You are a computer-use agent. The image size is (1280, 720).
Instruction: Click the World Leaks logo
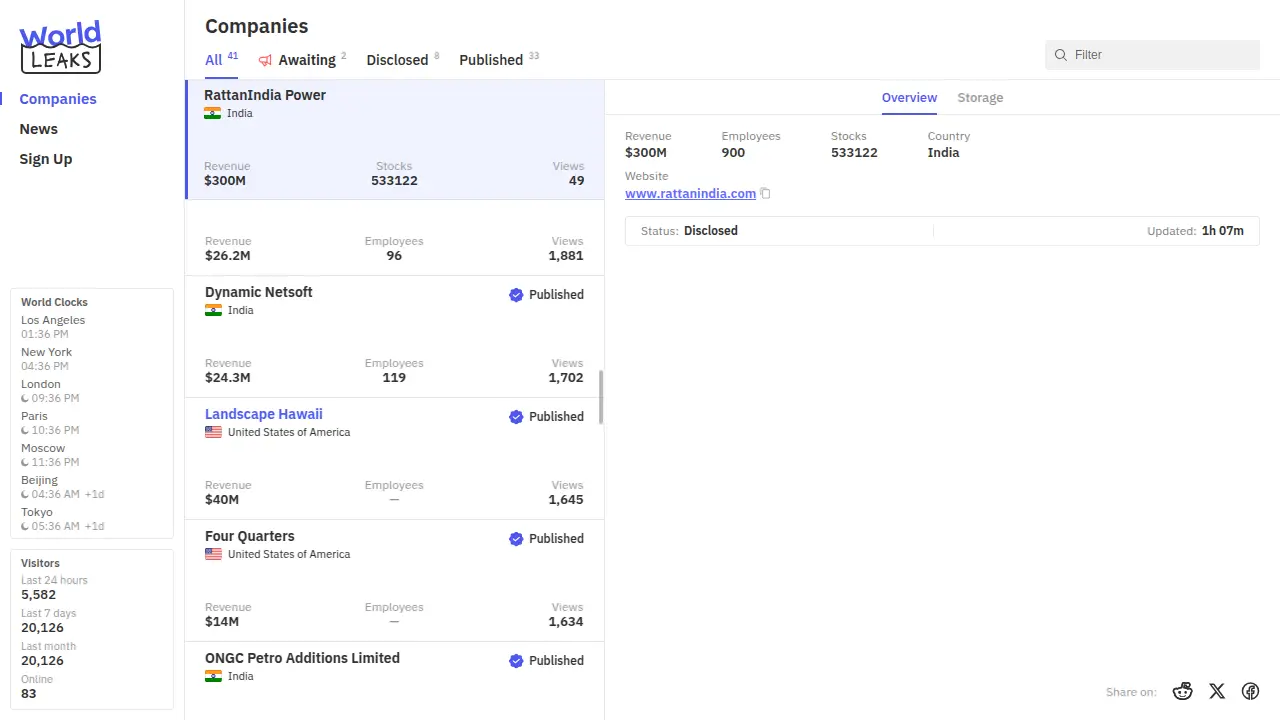(60, 47)
